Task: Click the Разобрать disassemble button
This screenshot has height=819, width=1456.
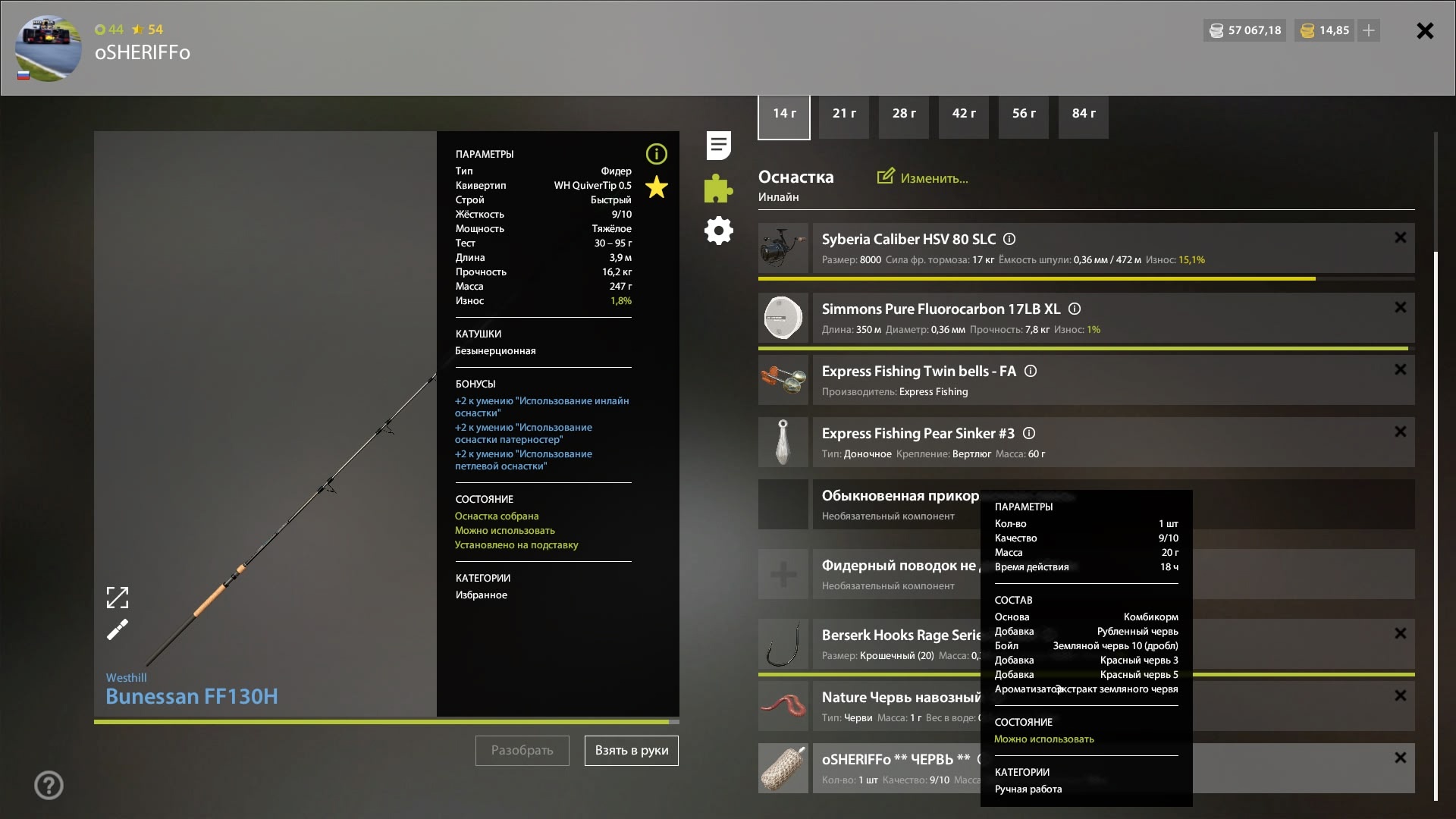Action: [x=522, y=750]
